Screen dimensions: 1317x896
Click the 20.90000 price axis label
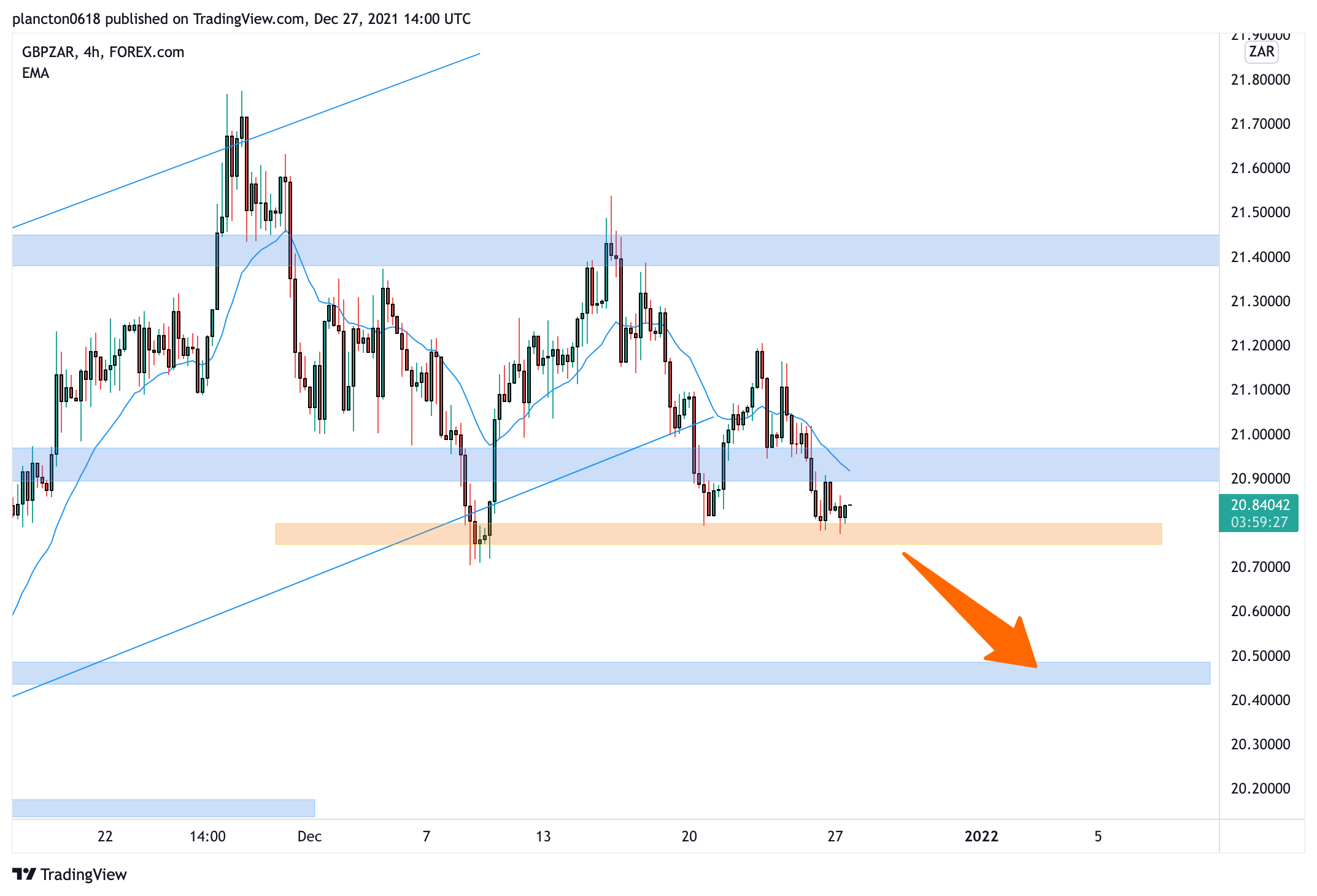tap(1261, 479)
